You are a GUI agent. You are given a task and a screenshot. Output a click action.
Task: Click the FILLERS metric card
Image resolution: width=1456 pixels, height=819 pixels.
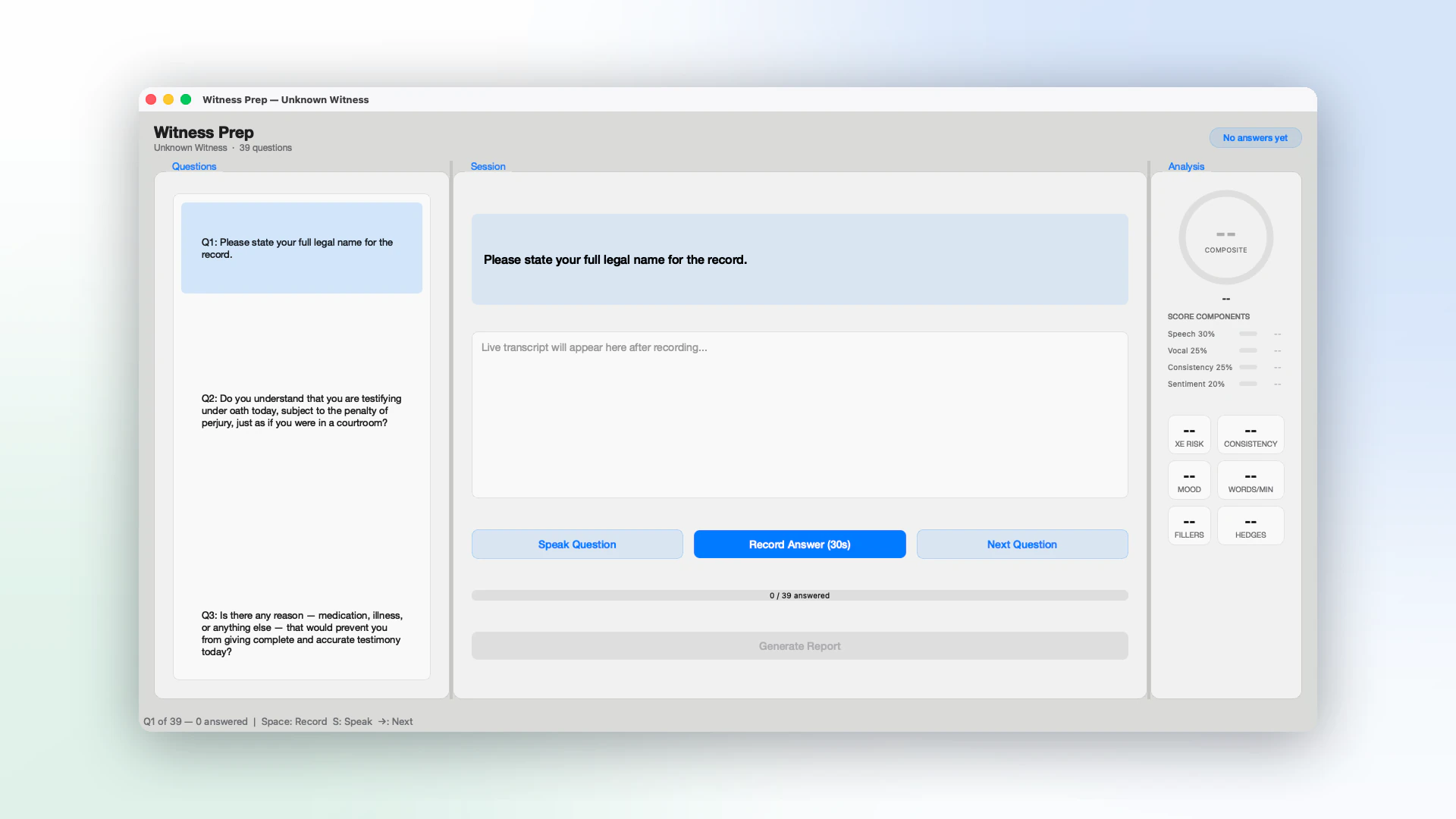coord(1189,526)
